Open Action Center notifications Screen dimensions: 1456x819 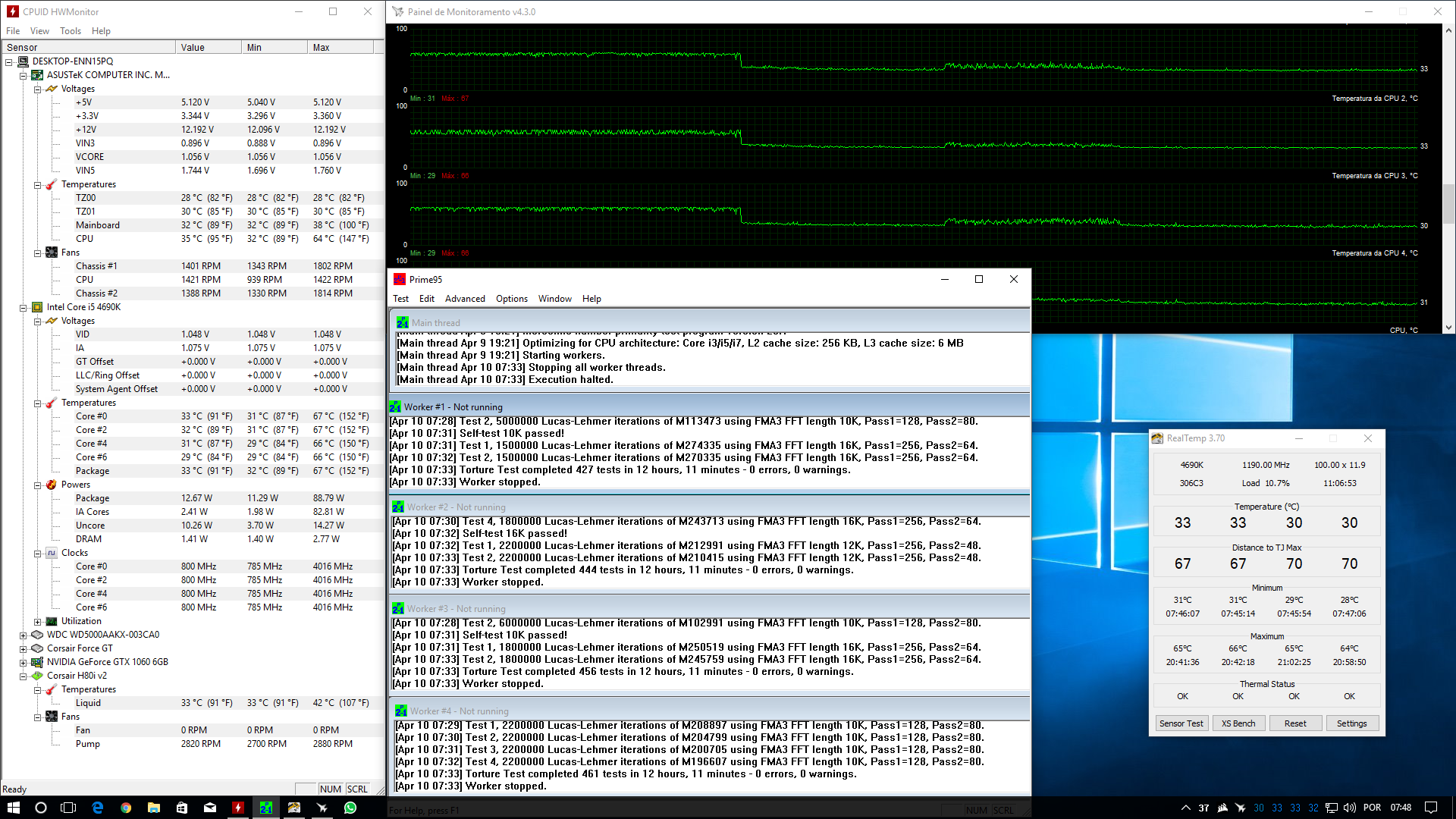(1431, 808)
